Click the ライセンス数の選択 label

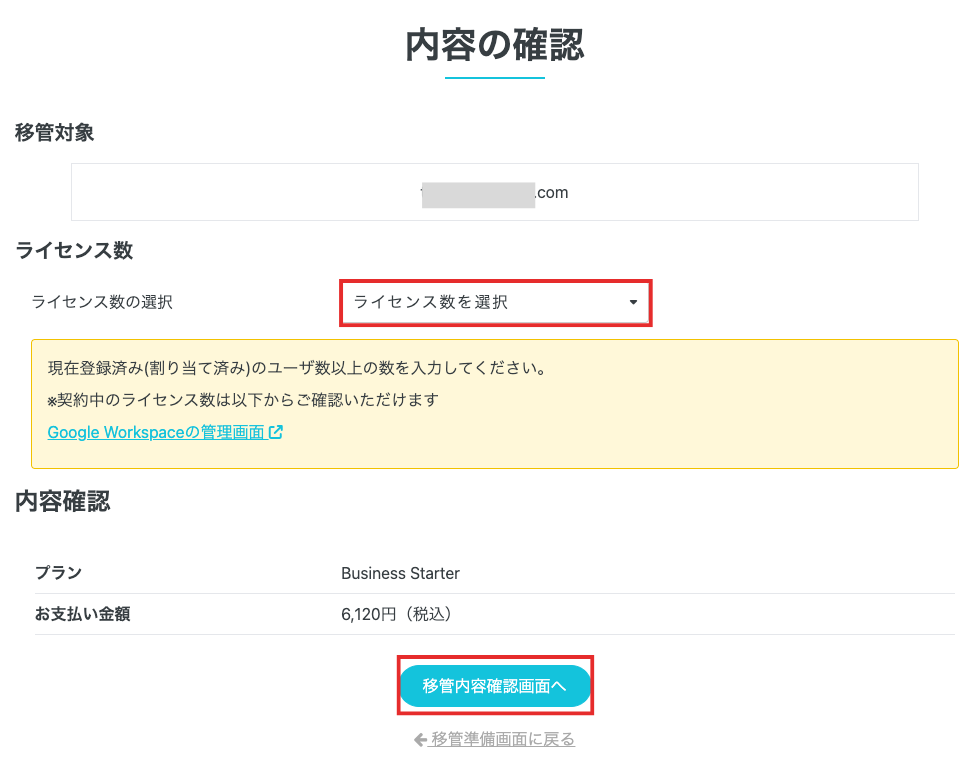102,302
